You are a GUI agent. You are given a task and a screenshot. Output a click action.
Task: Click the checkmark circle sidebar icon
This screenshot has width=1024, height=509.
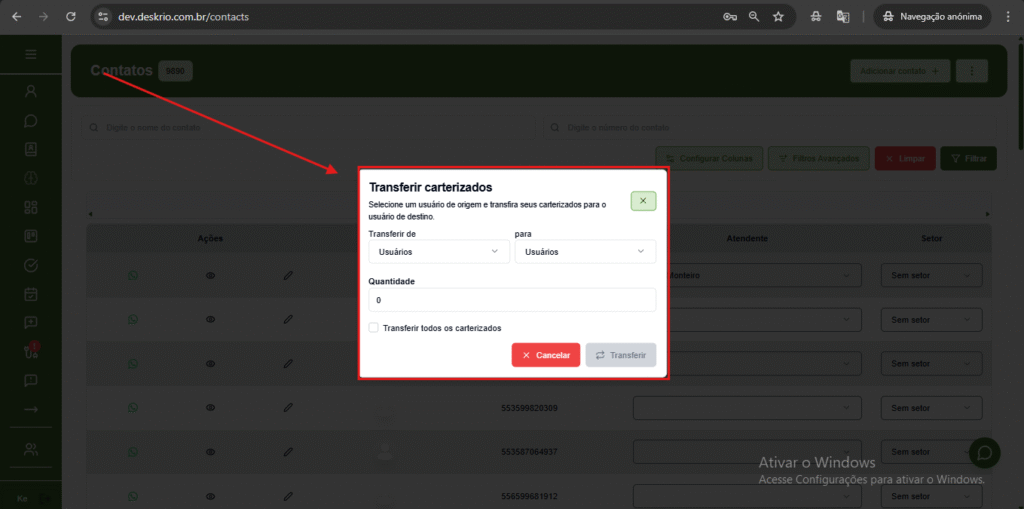[31, 265]
